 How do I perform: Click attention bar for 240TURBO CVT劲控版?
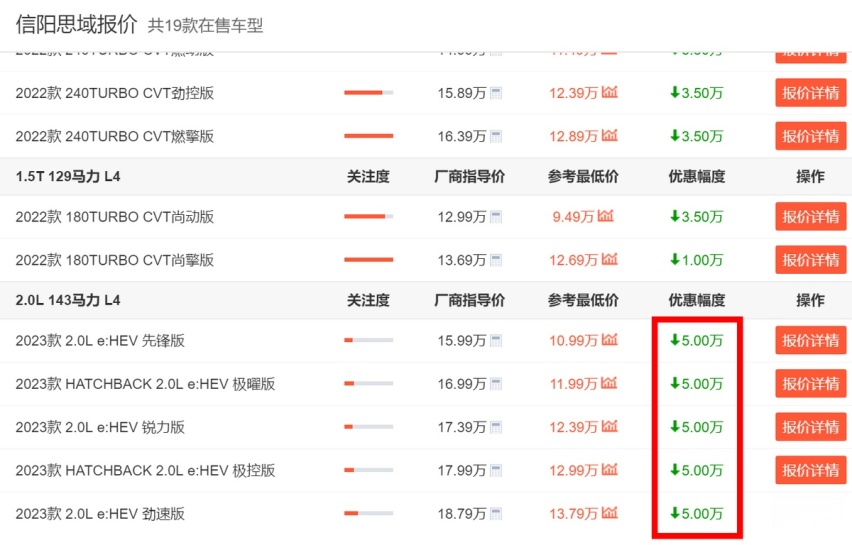point(368,93)
